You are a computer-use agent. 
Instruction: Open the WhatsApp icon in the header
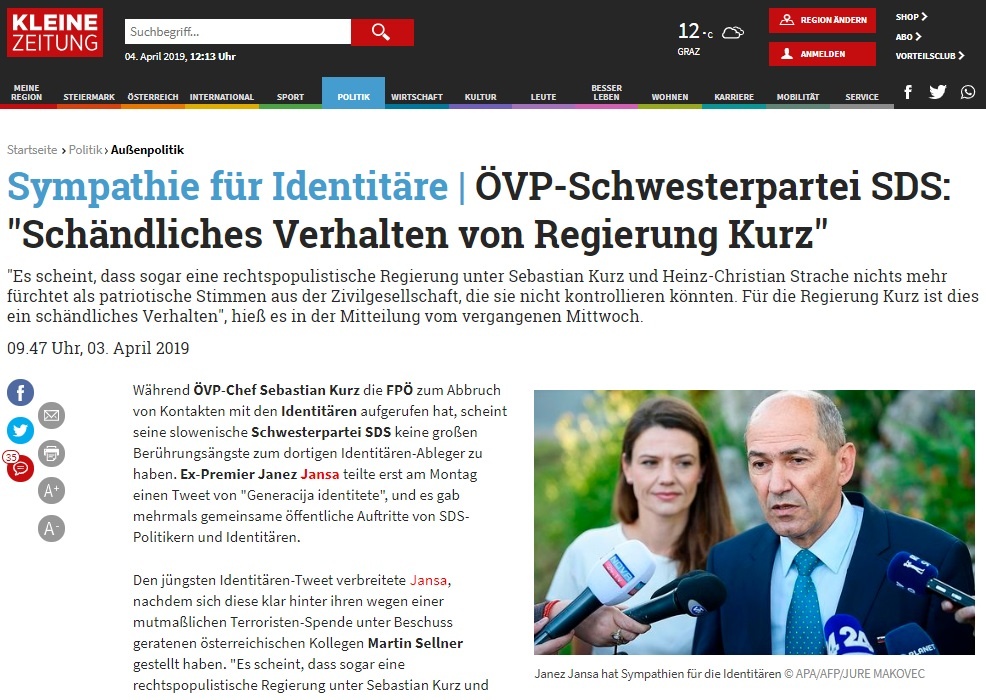pos(968,92)
